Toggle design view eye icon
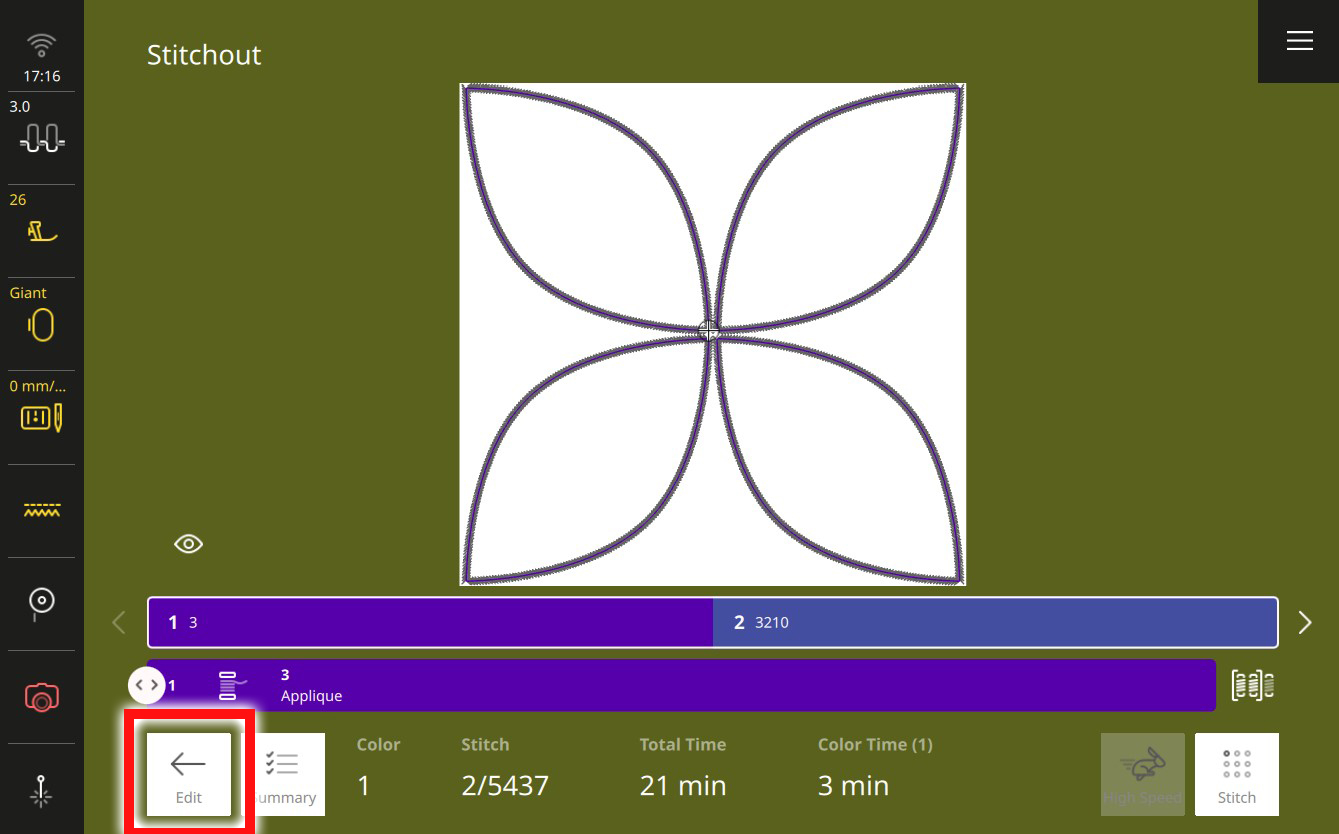 [188, 544]
